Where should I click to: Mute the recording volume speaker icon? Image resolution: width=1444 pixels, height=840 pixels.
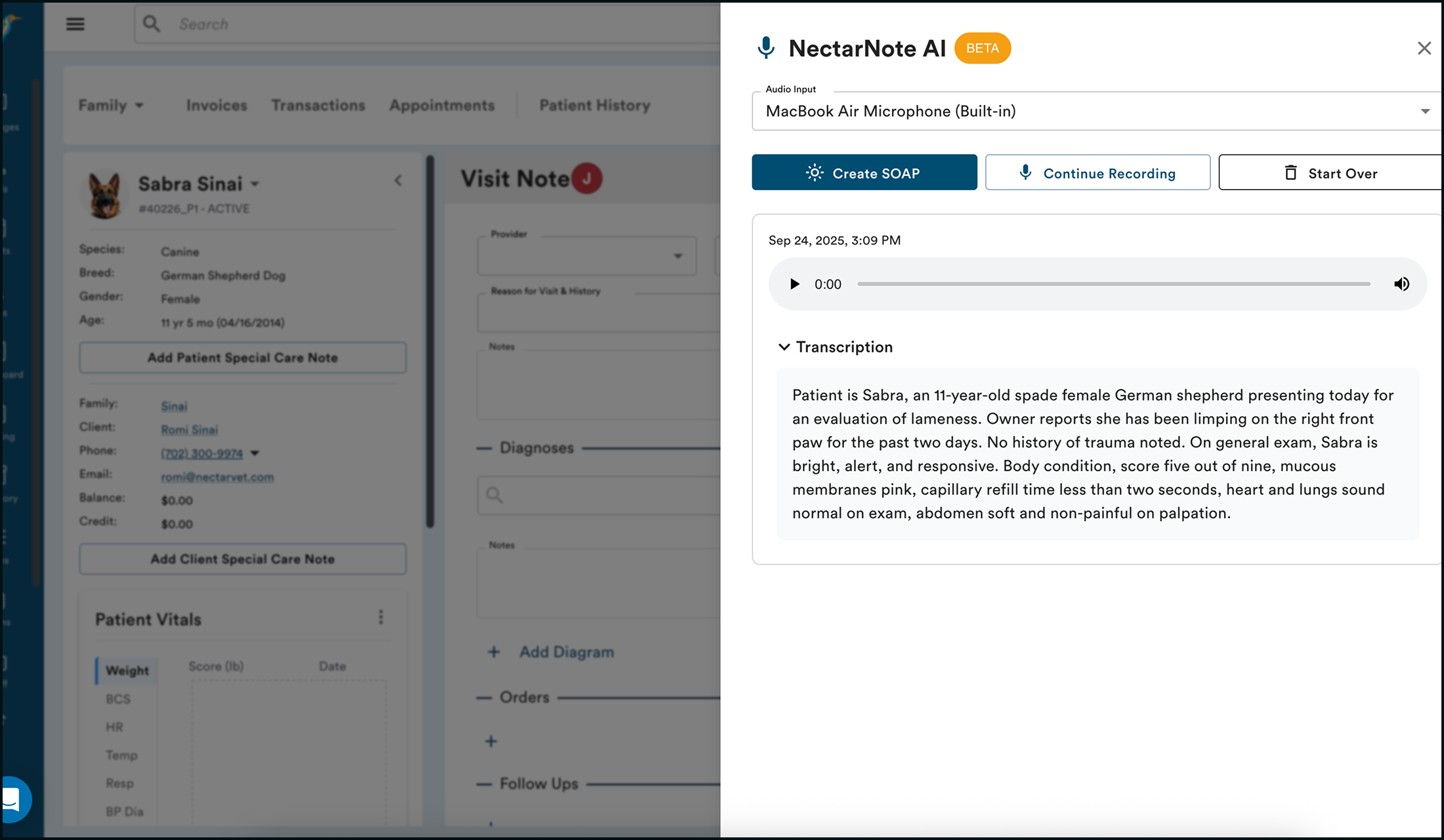tap(1401, 284)
